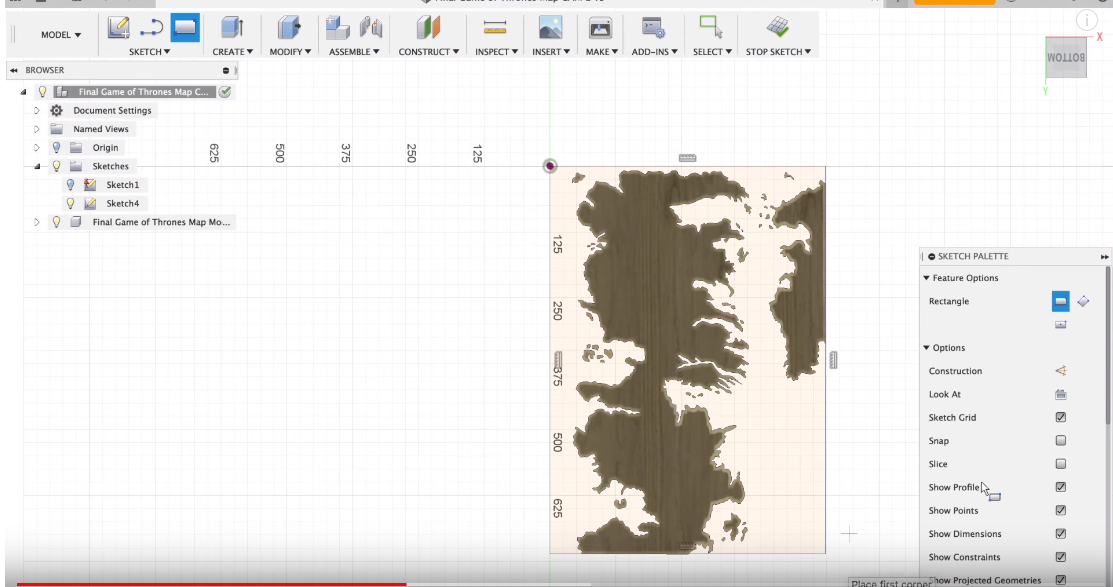1113x587 pixels.
Task: Click the Add-Ins scripts icon
Action: (653, 28)
